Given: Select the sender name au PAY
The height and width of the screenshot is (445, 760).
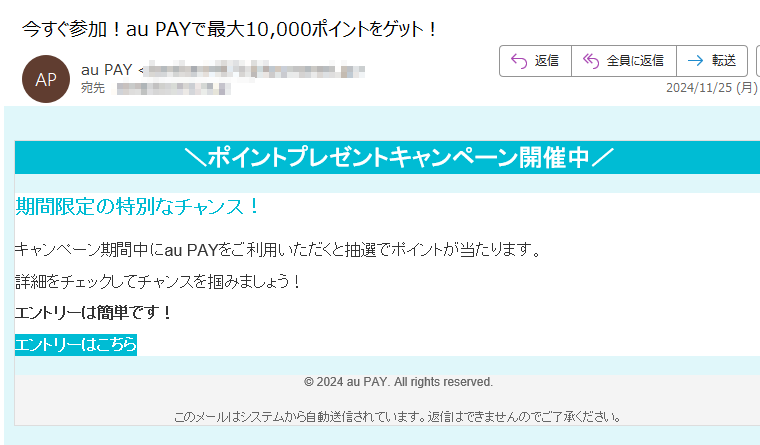Looking at the screenshot, I should click(107, 70).
